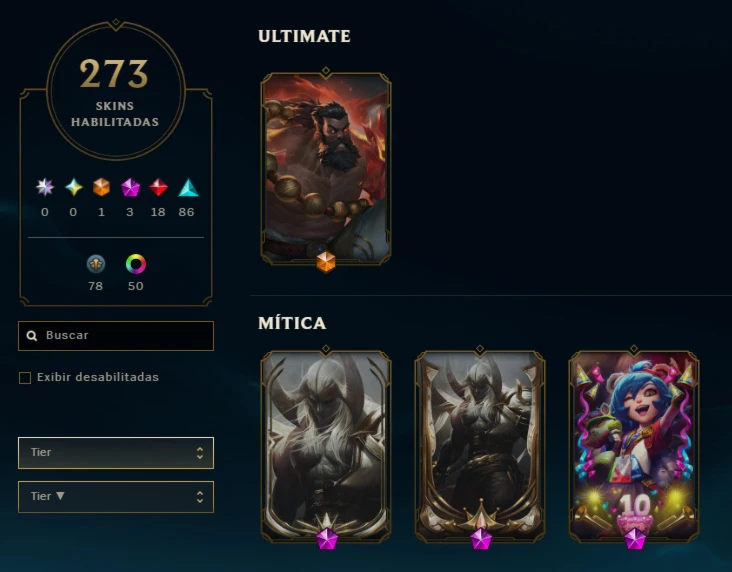Select the first Mítica white-haired skin card

tap(326, 446)
